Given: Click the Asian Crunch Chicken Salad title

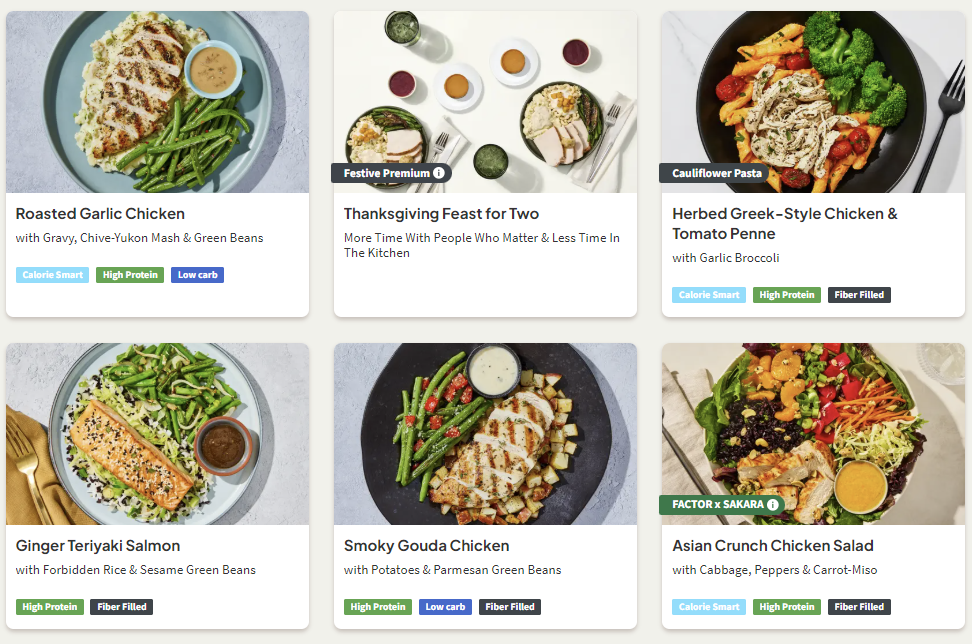Looking at the screenshot, I should pyautogui.click(x=773, y=546).
